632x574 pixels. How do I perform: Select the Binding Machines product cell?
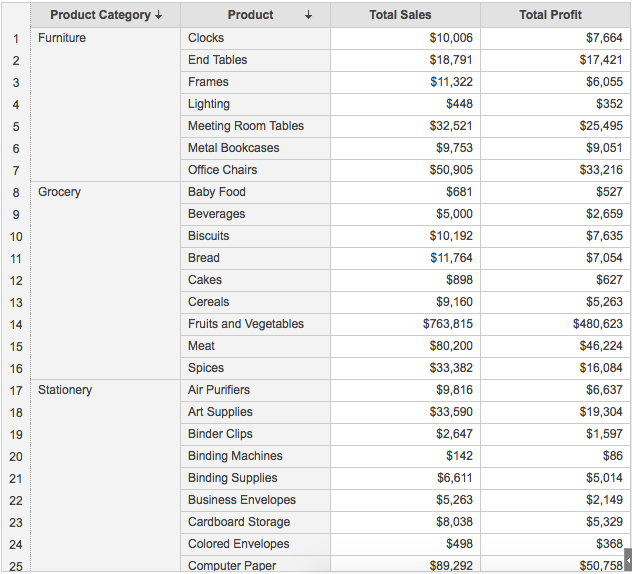click(235, 456)
